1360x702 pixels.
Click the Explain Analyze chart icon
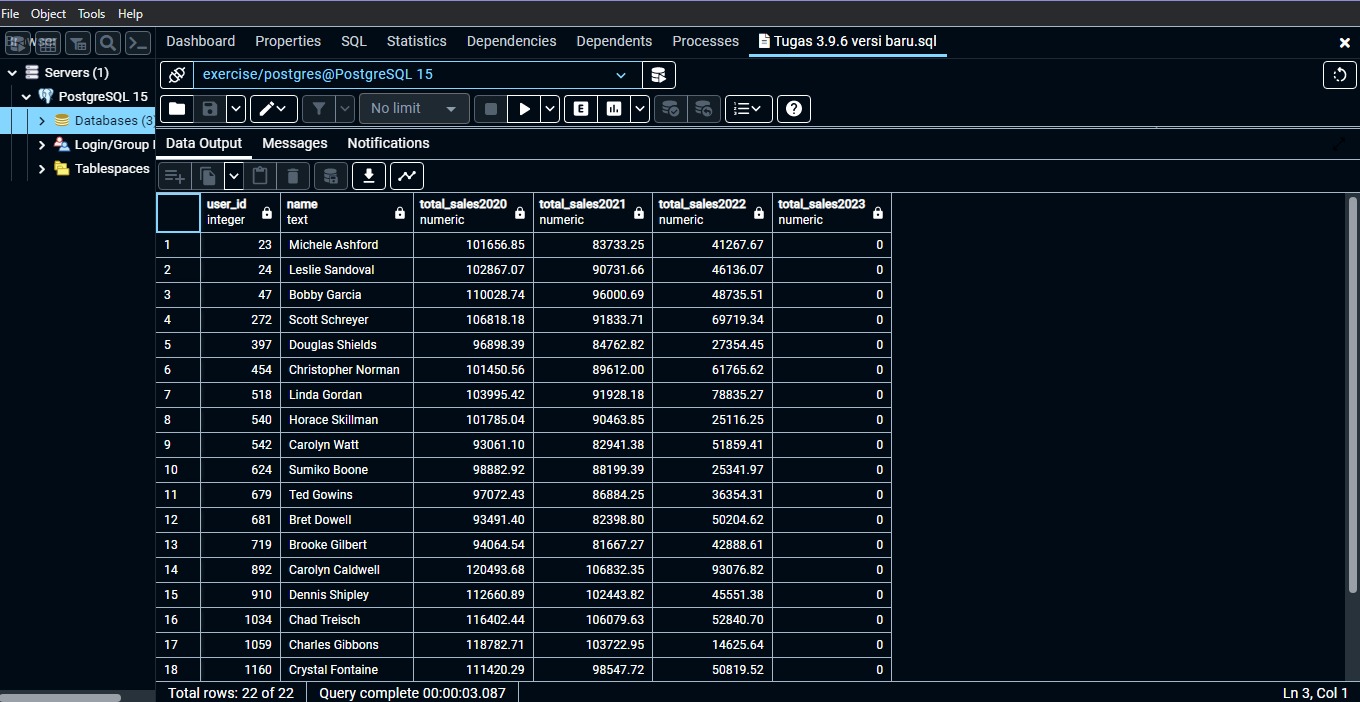click(614, 109)
